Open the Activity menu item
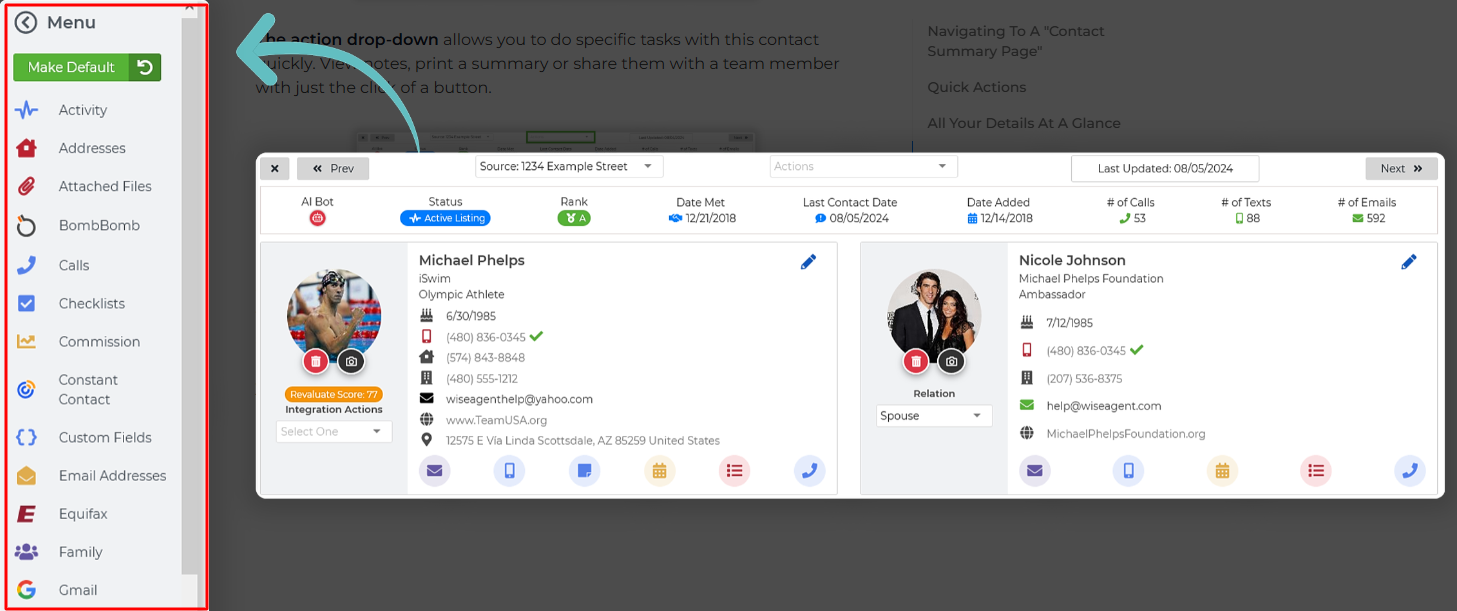 82,110
